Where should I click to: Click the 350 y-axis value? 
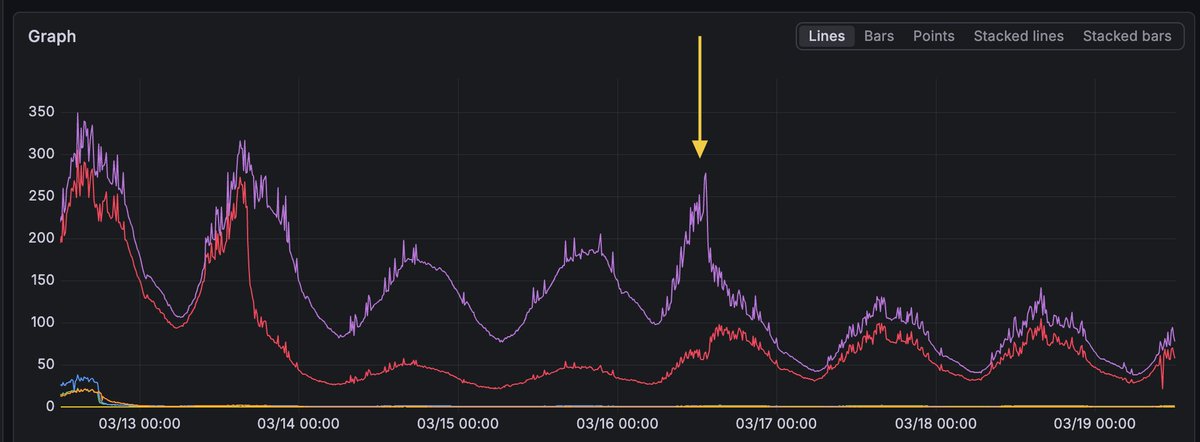click(40, 111)
